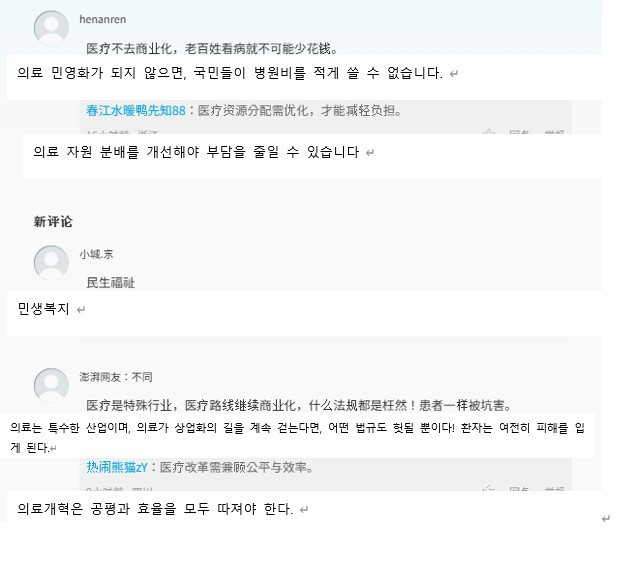Click the Korean text 민생복지
627x568 pixels.
click(44, 310)
